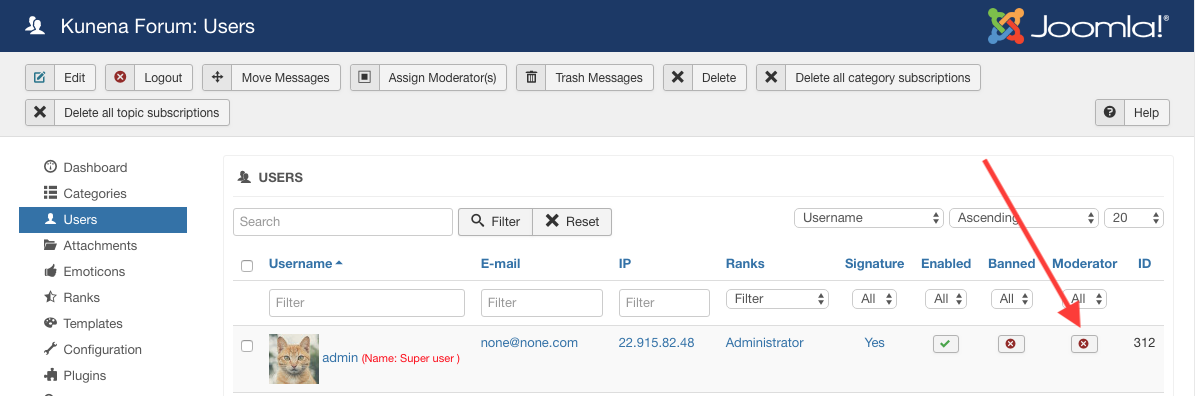
Task: Open the admin username link
Action: 340,357
